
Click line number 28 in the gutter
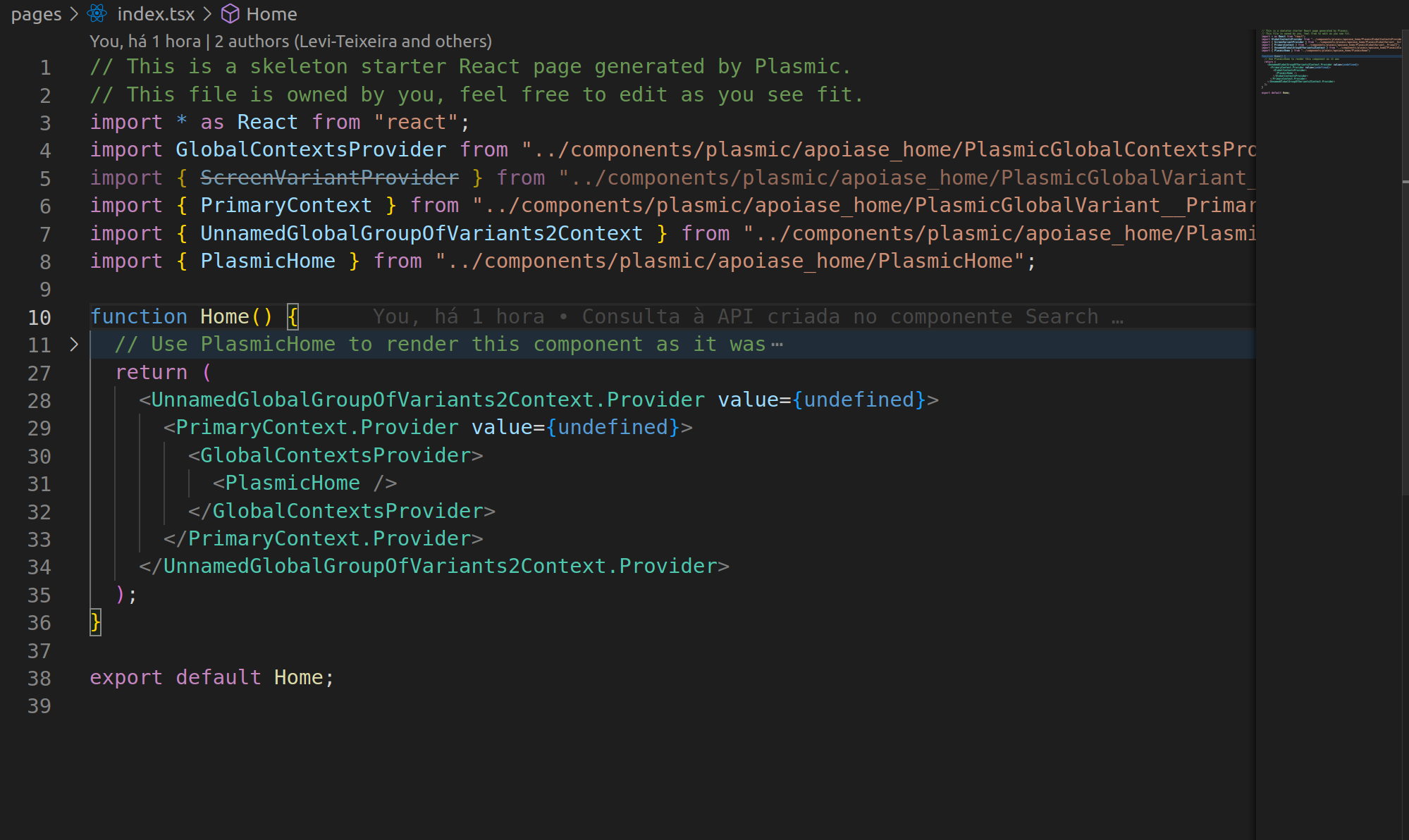point(39,401)
